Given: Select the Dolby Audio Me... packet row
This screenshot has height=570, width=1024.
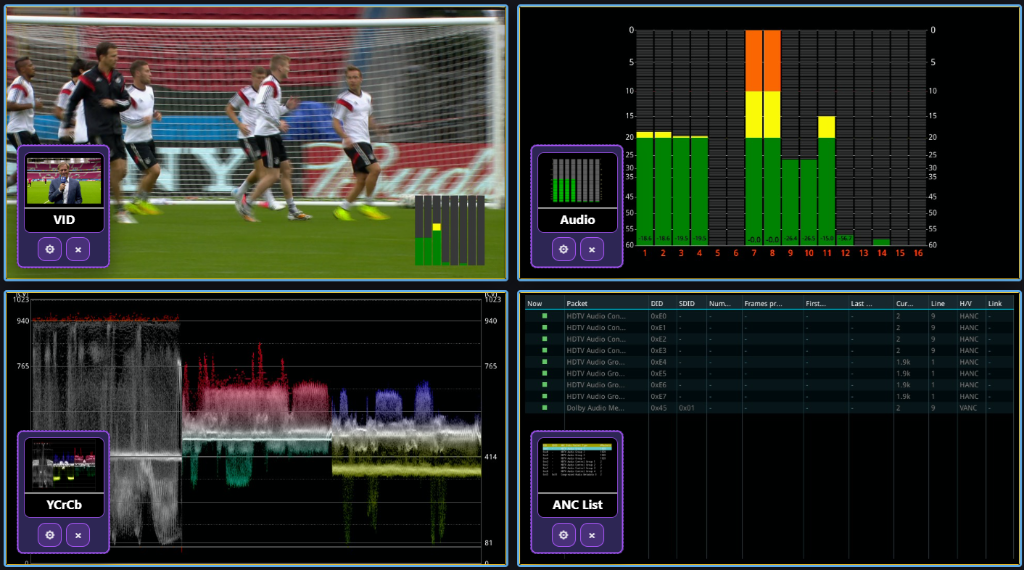Looking at the screenshot, I should [x=769, y=407].
